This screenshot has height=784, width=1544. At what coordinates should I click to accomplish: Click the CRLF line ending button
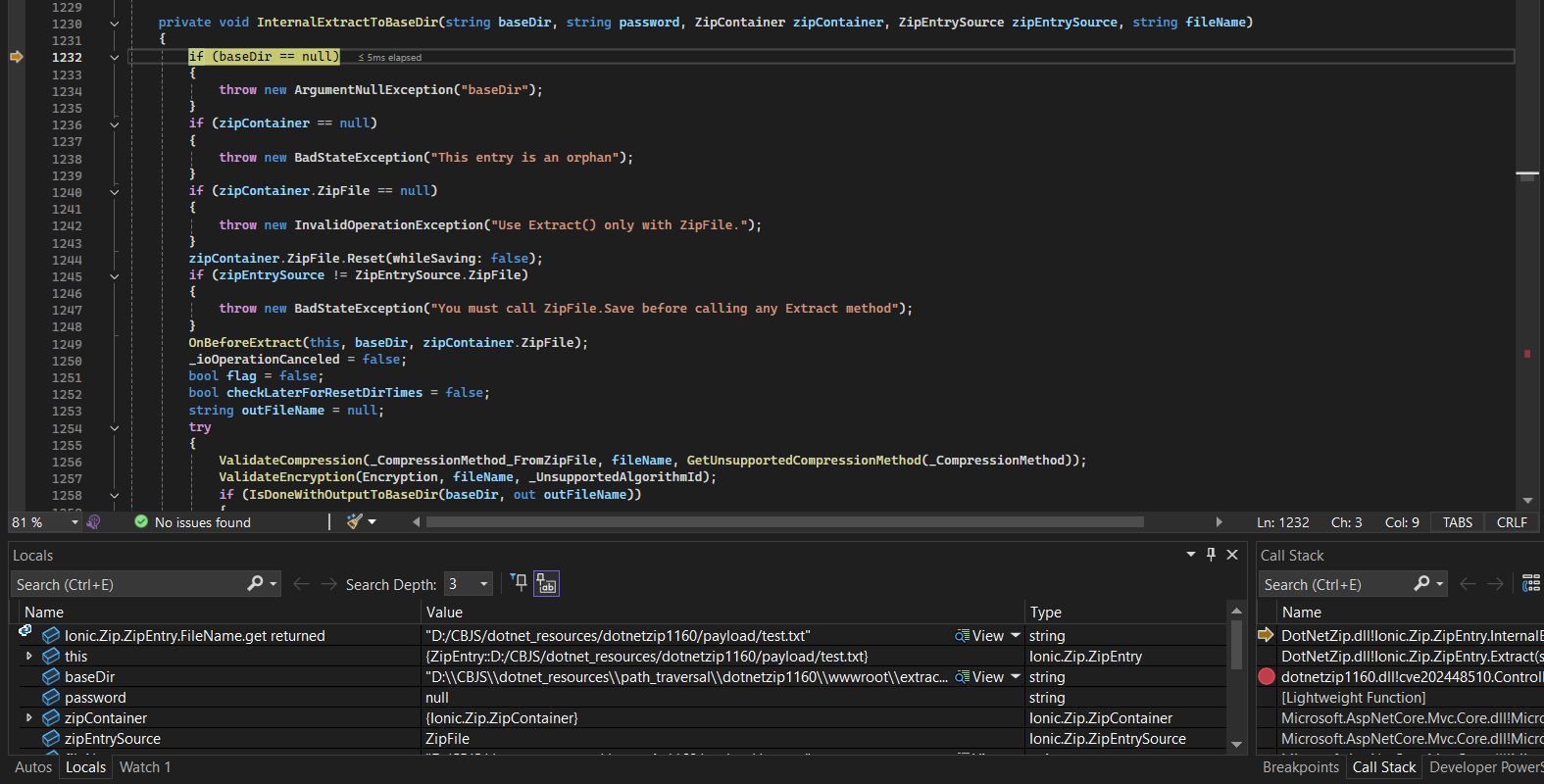(x=1511, y=522)
